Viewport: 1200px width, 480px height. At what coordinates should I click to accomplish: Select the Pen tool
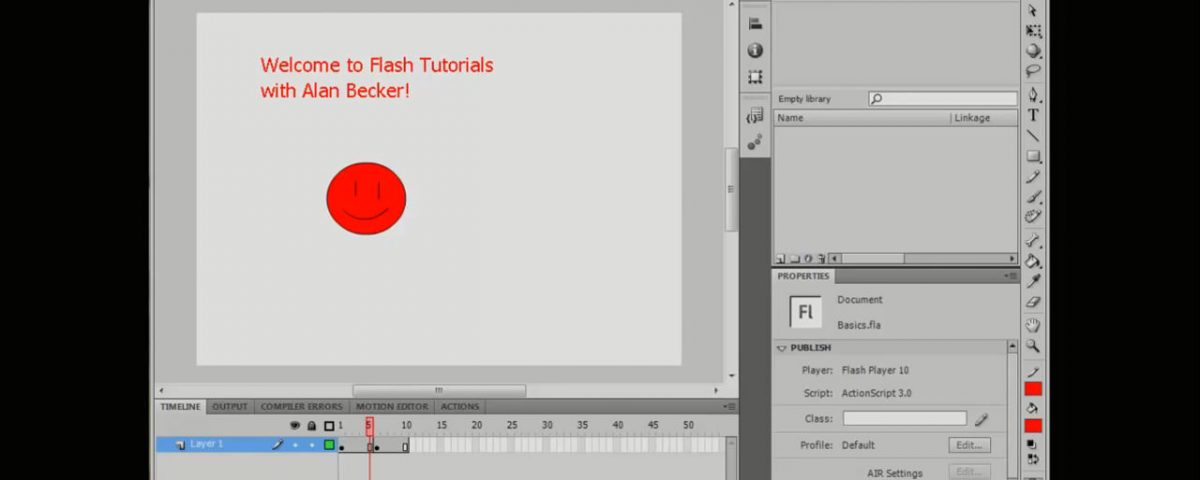pos(1033,96)
